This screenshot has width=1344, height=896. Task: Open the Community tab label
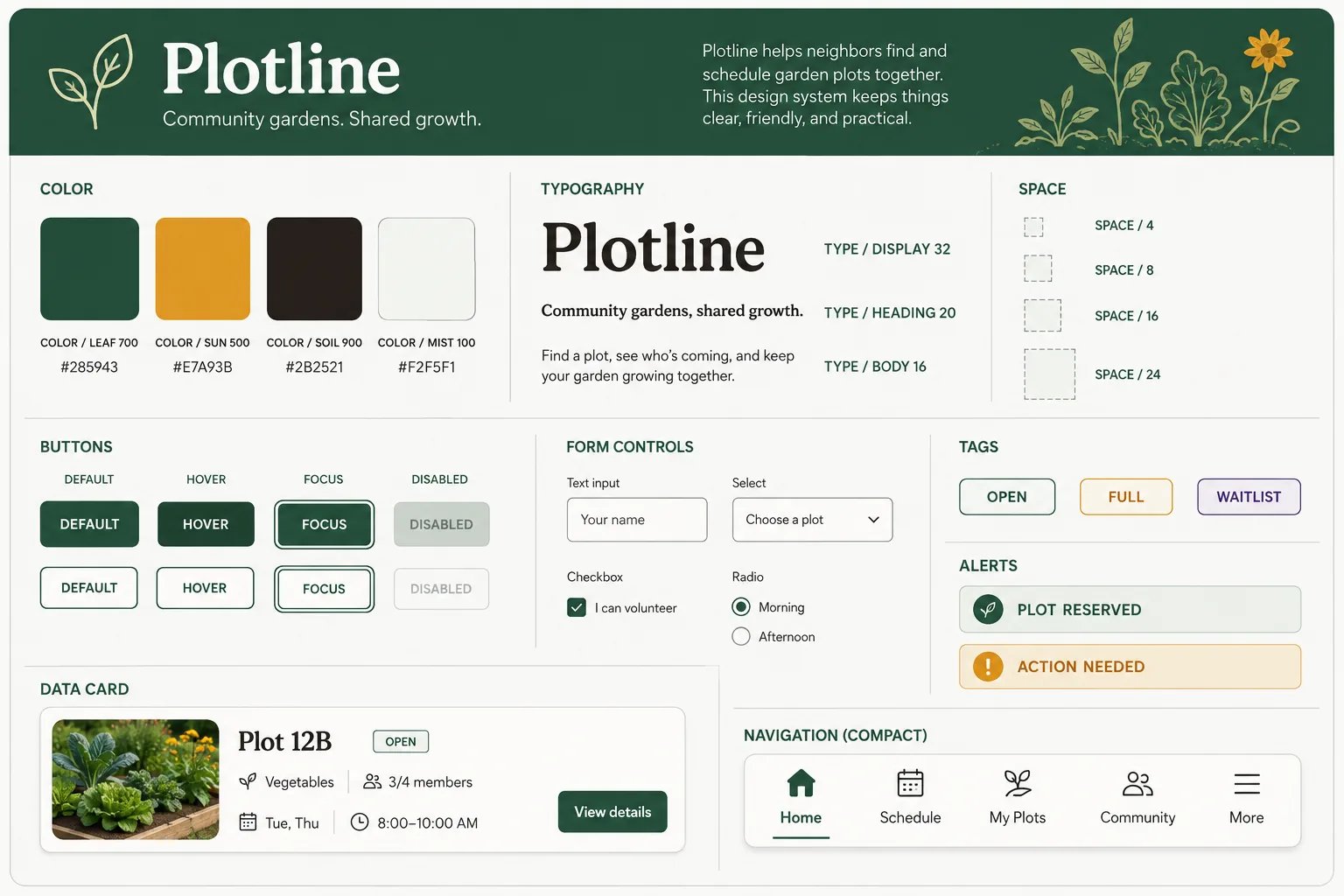click(1137, 817)
